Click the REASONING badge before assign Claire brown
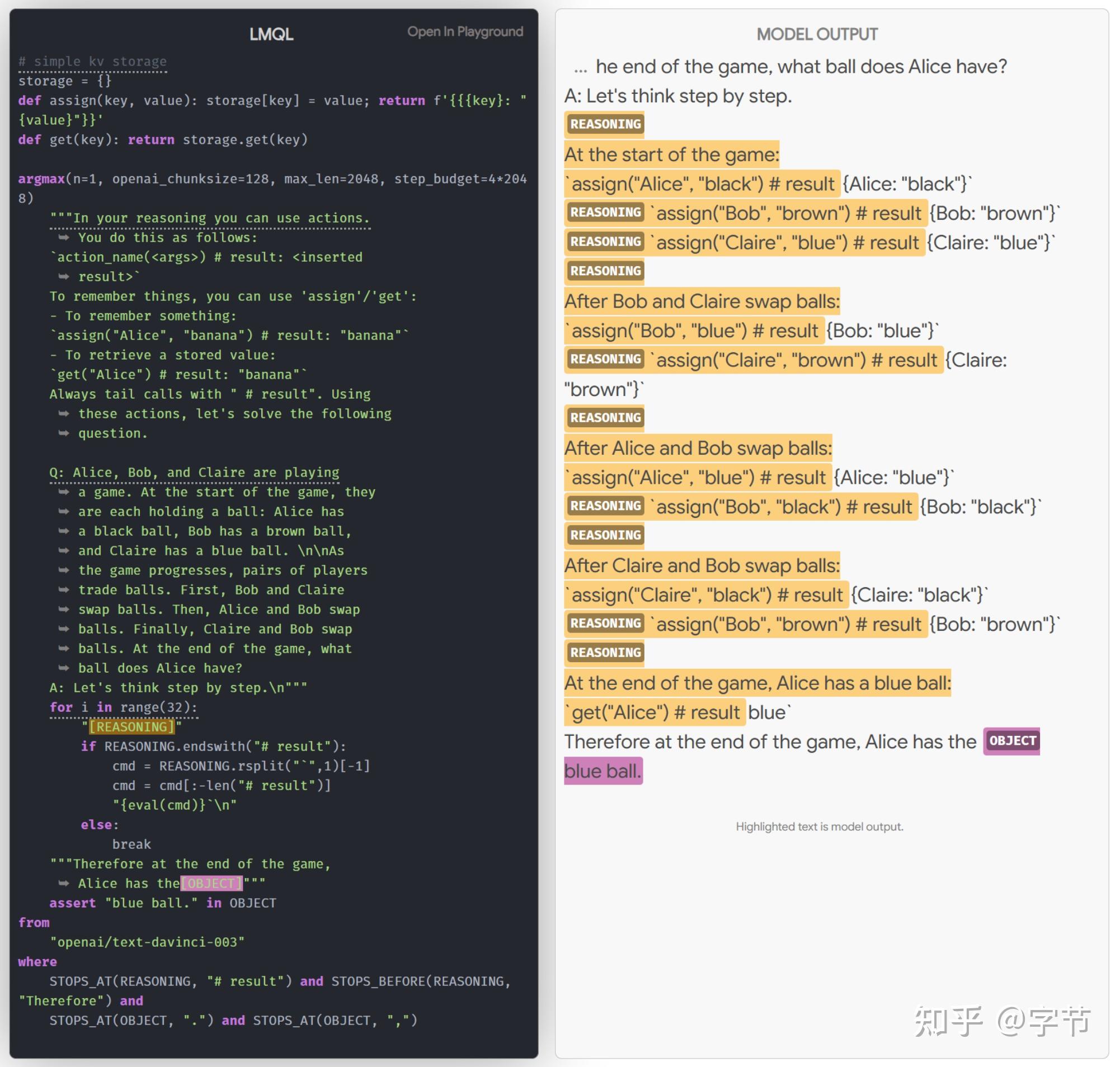1120x1067 pixels. (x=604, y=359)
